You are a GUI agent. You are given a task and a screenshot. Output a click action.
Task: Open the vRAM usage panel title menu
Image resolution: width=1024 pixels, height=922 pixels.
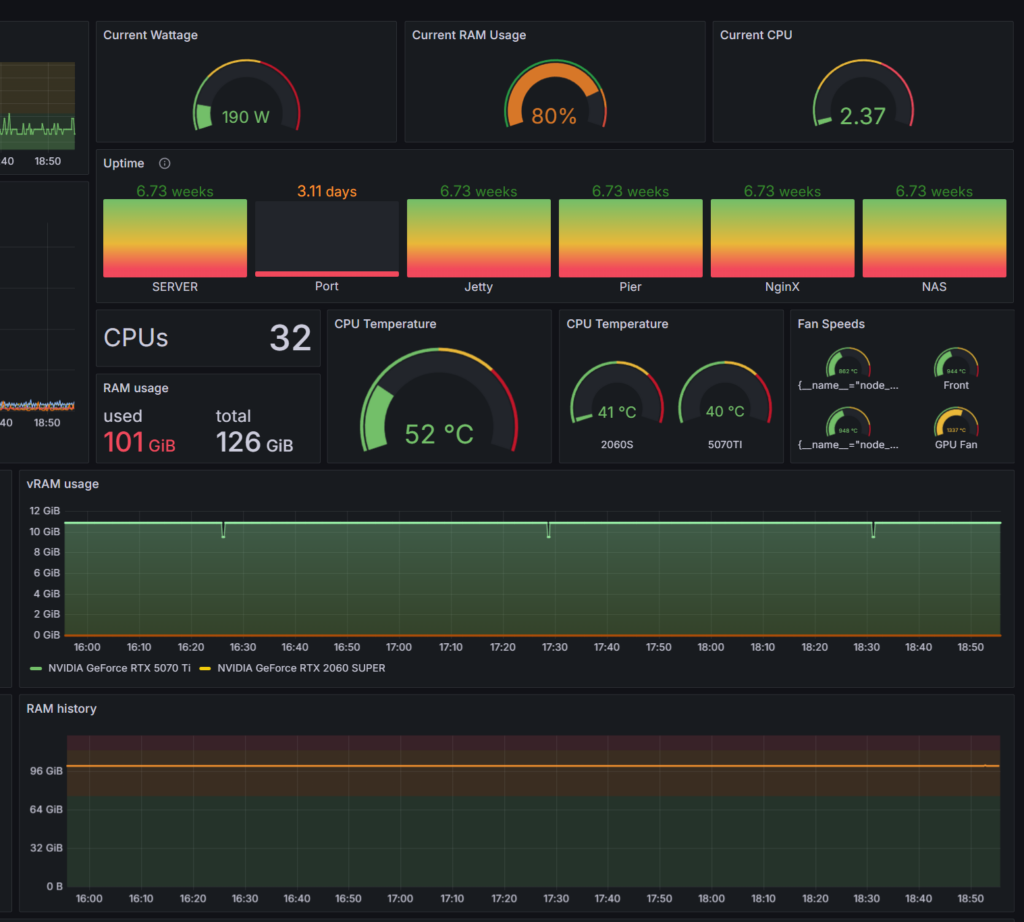[x=62, y=484]
